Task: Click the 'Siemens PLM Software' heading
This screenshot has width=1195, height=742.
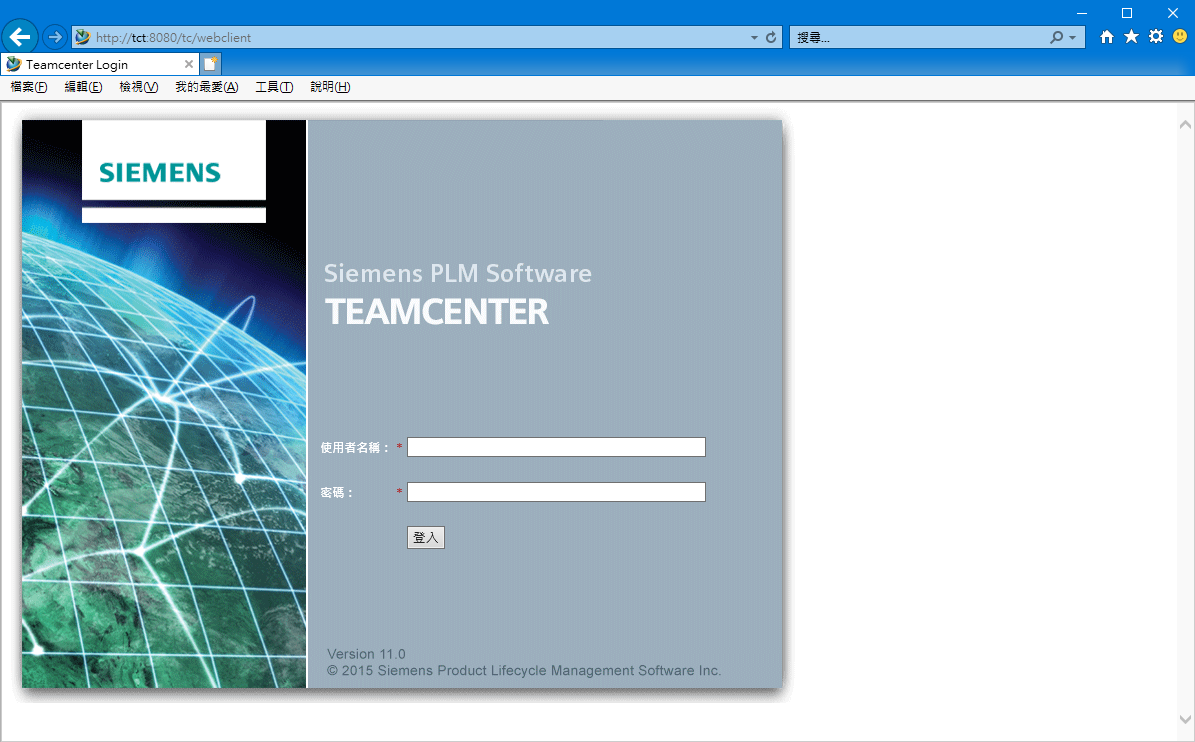Action: click(457, 273)
